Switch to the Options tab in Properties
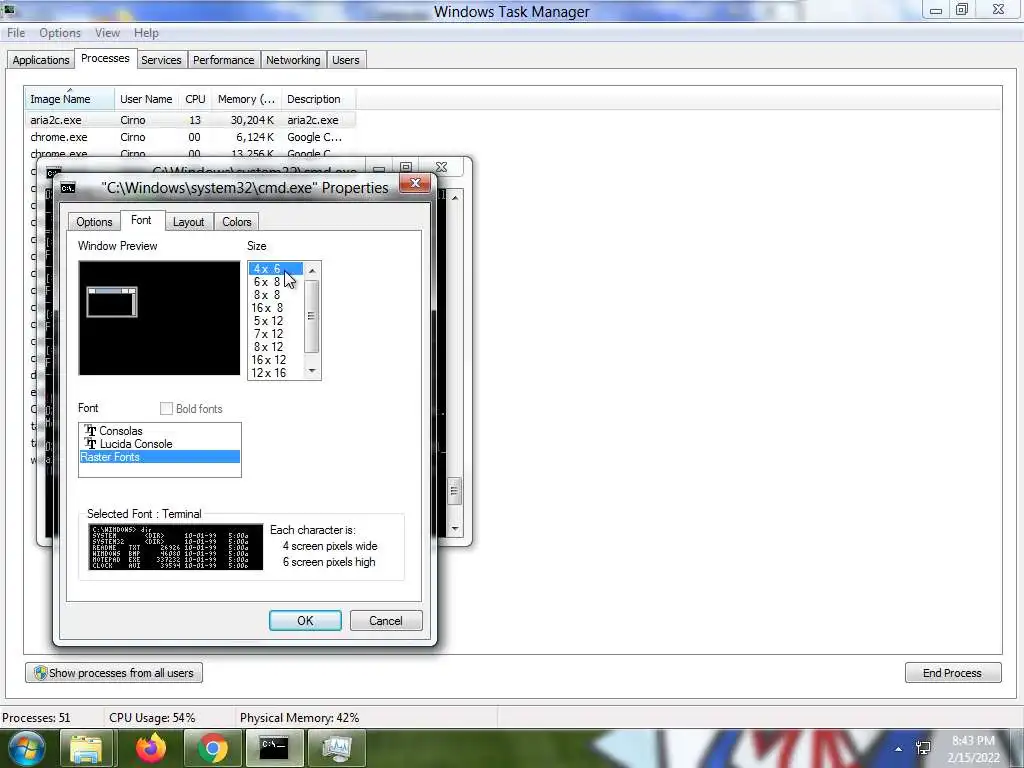 coord(94,222)
